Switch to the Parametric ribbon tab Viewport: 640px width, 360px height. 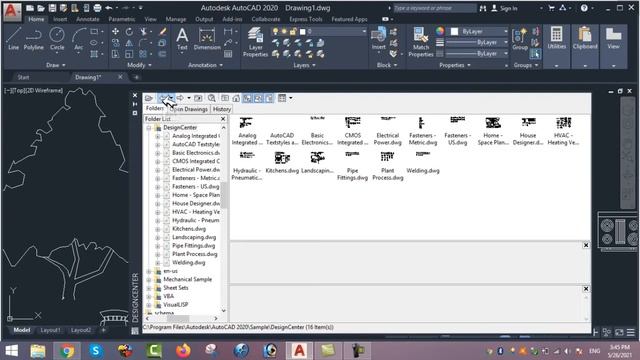[x=122, y=19]
